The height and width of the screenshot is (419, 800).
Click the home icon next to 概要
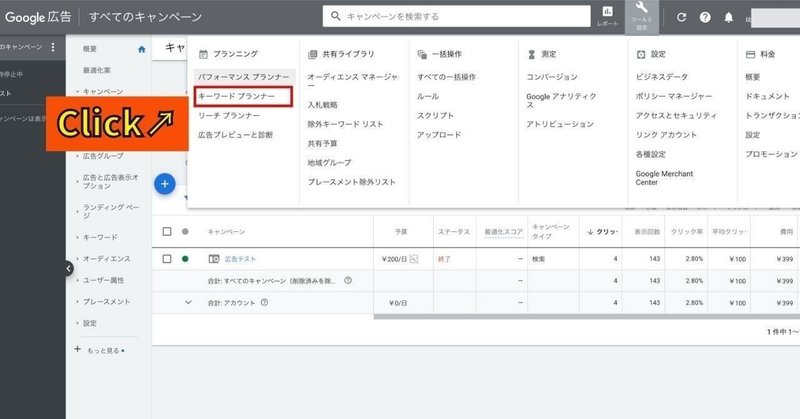point(142,49)
